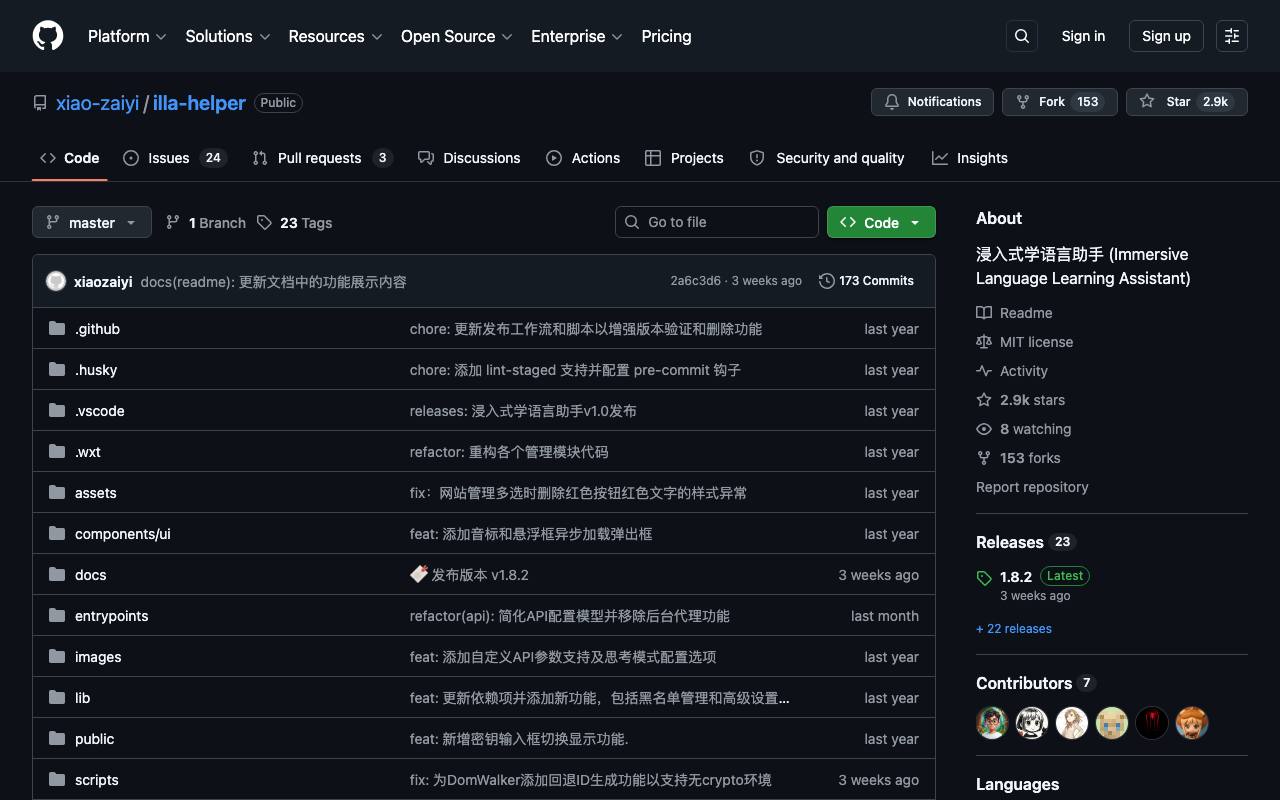Click the Sign in link

(x=1083, y=36)
